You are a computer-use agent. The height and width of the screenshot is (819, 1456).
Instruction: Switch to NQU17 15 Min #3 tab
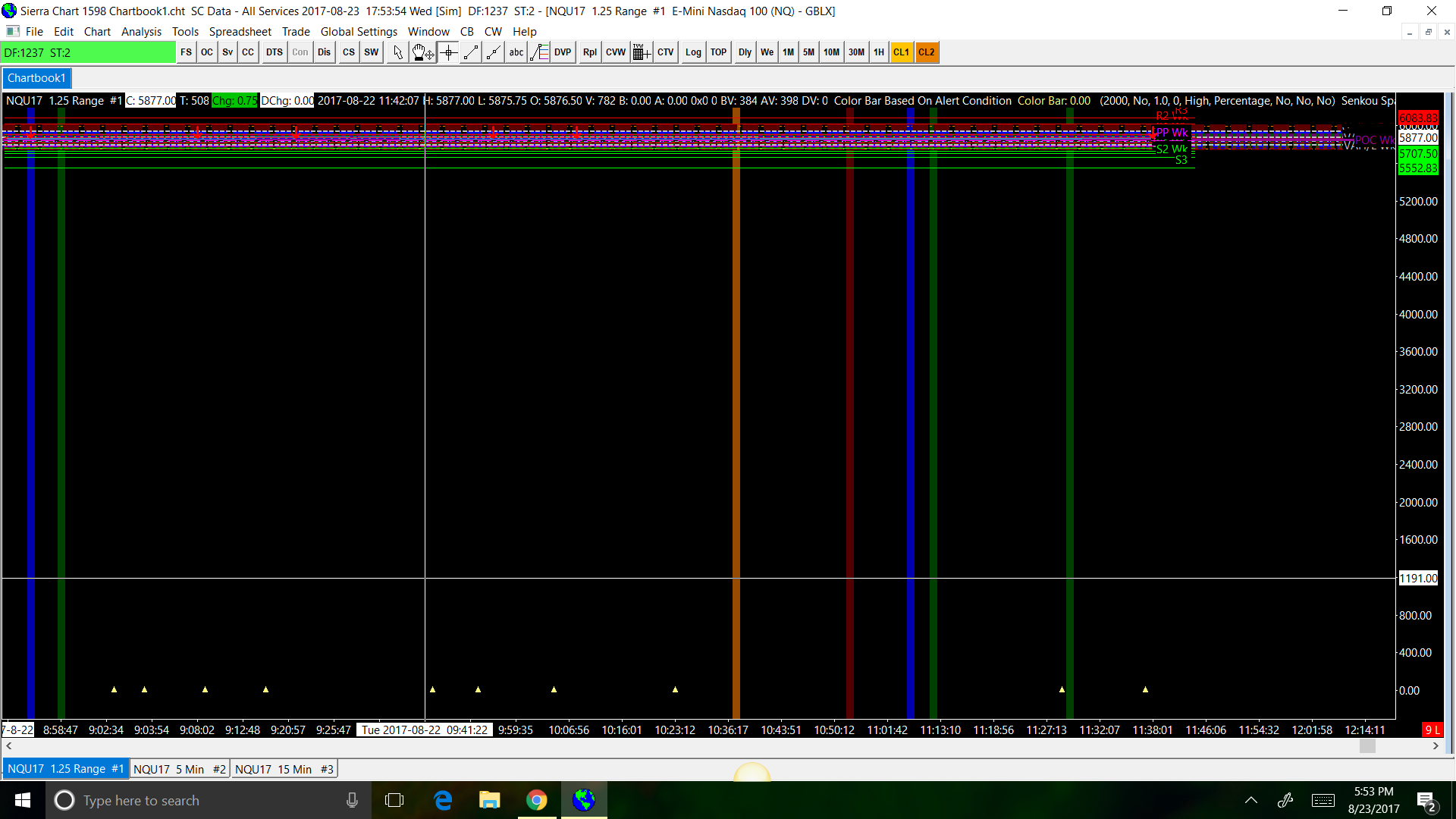(284, 769)
